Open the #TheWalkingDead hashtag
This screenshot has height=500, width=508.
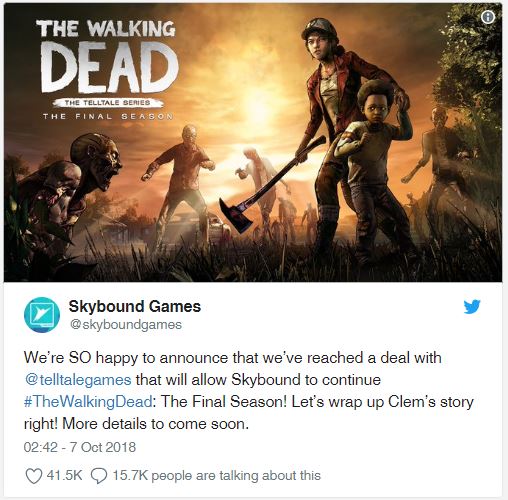coord(88,402)
